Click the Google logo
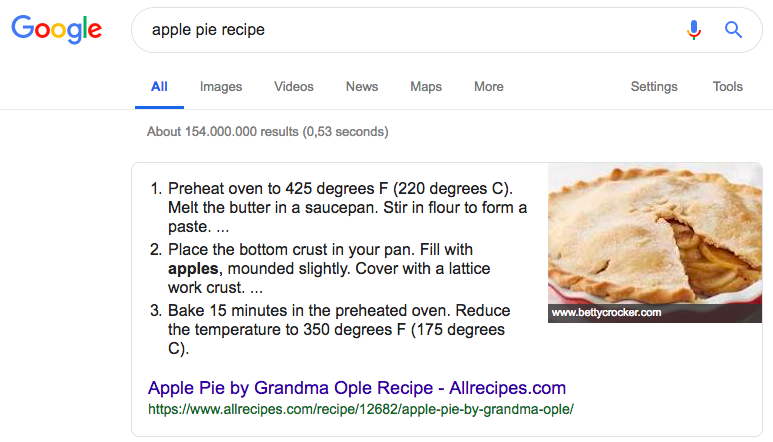 pos(57,29)
